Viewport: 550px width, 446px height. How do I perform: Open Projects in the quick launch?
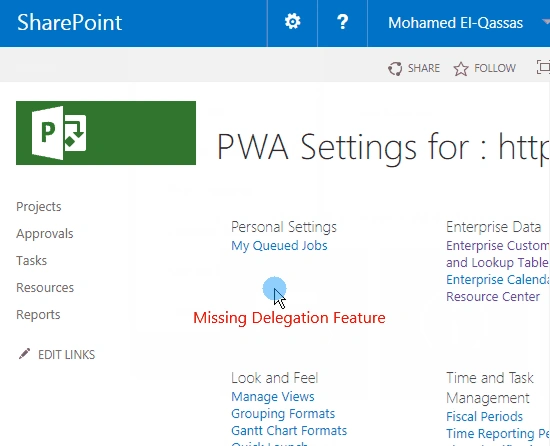[39, 207]
